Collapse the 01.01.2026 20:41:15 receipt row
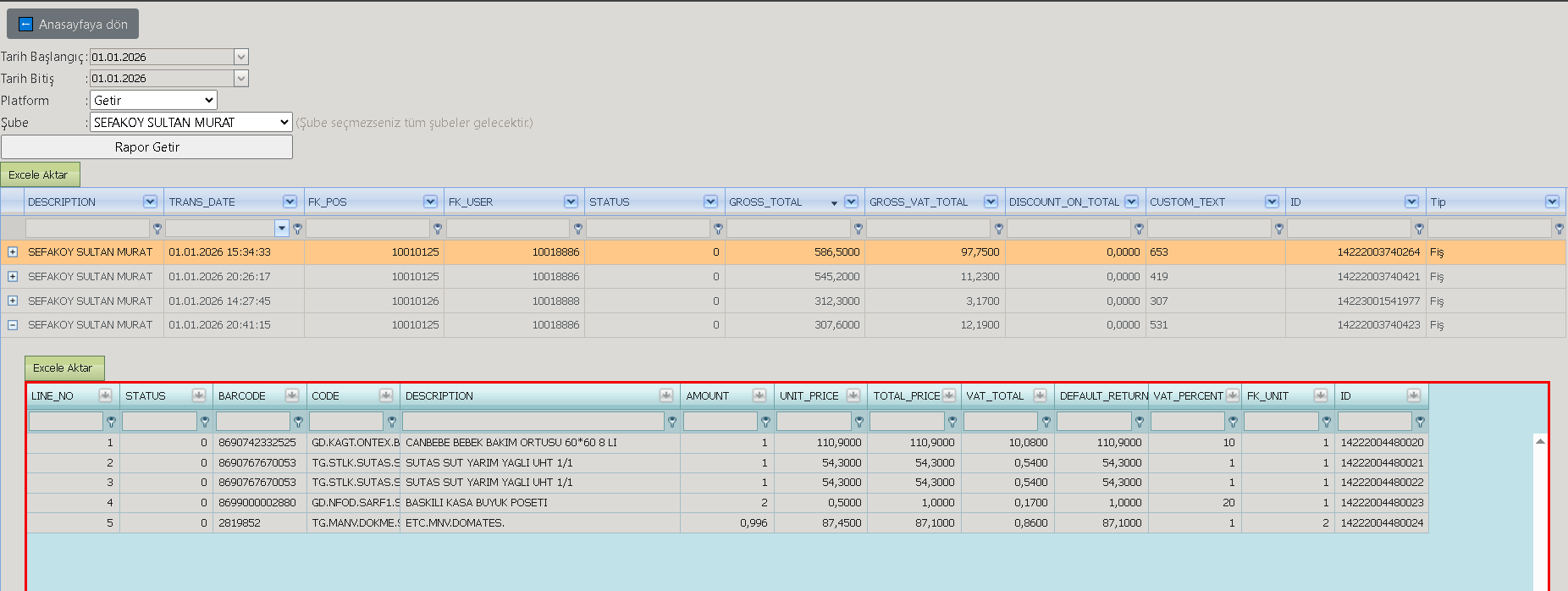The width and height of the screenshot is (1568, 591). point(13,325)
